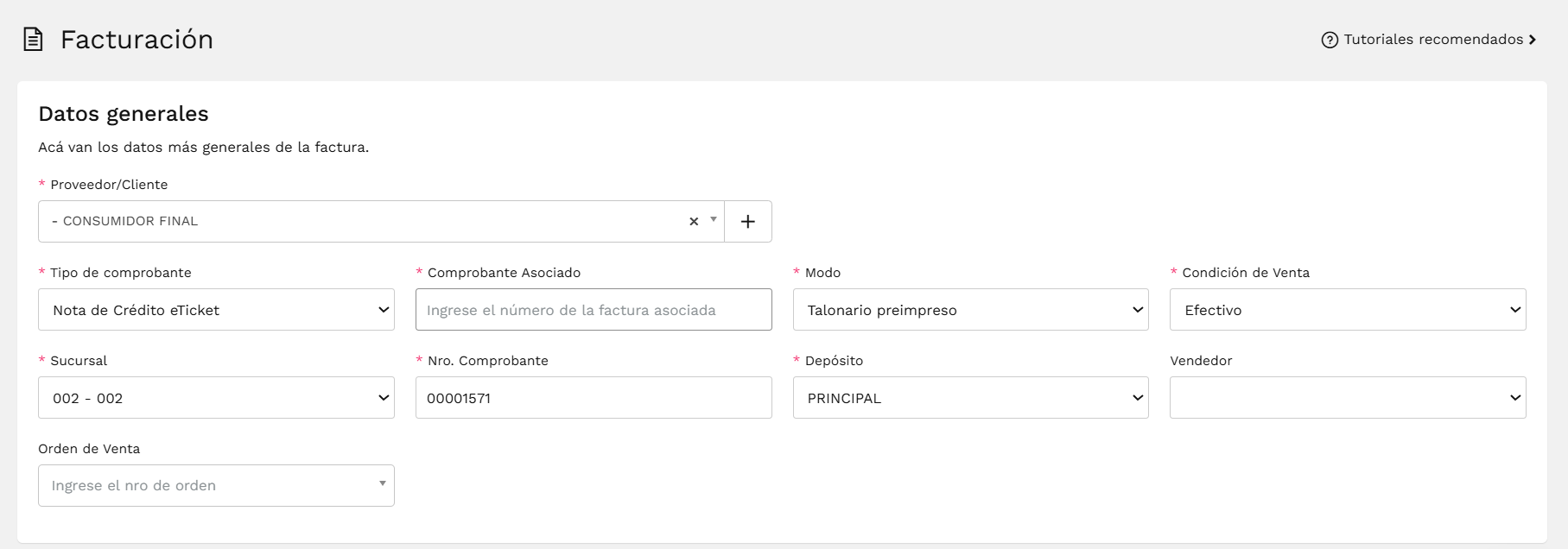Open Tutoriales recomendados link
Image resolution: width=1568 pixels, height=549 pixels.
click(x=1429, y=40)
